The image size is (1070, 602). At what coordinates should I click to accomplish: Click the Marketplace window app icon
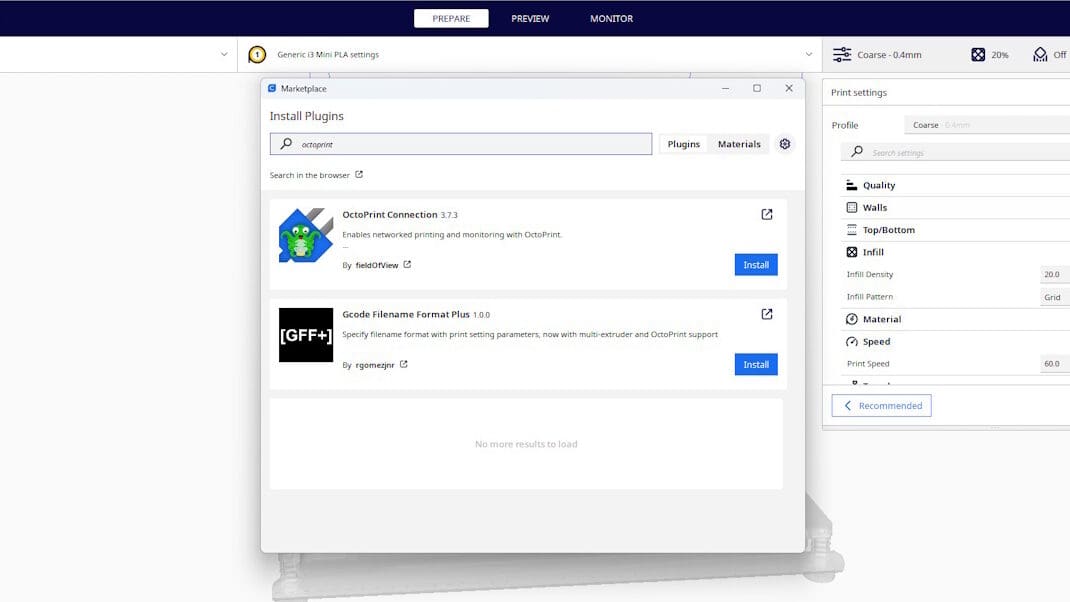(272, 88)
